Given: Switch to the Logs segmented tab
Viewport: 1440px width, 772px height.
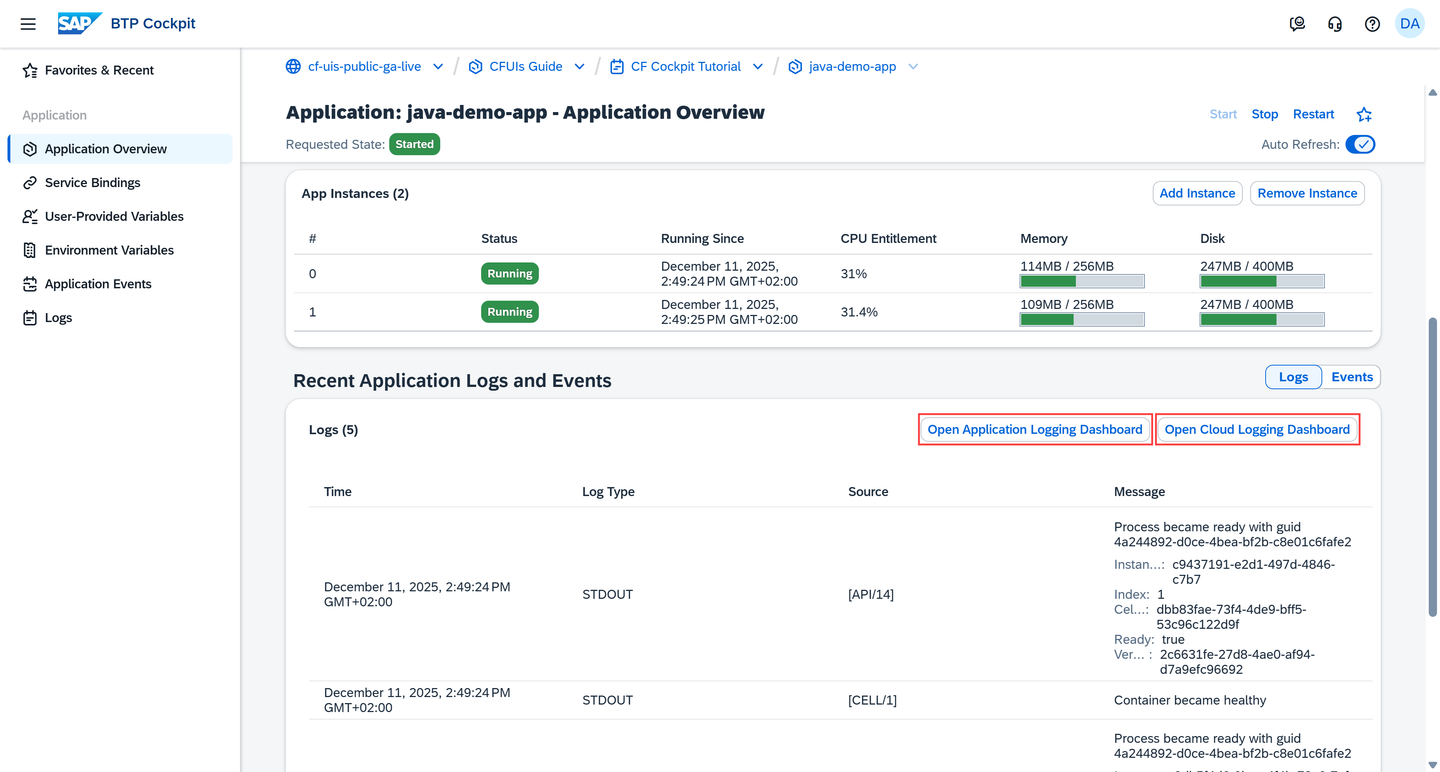Looking at the screenshot, I should (x=1293, y=377).
